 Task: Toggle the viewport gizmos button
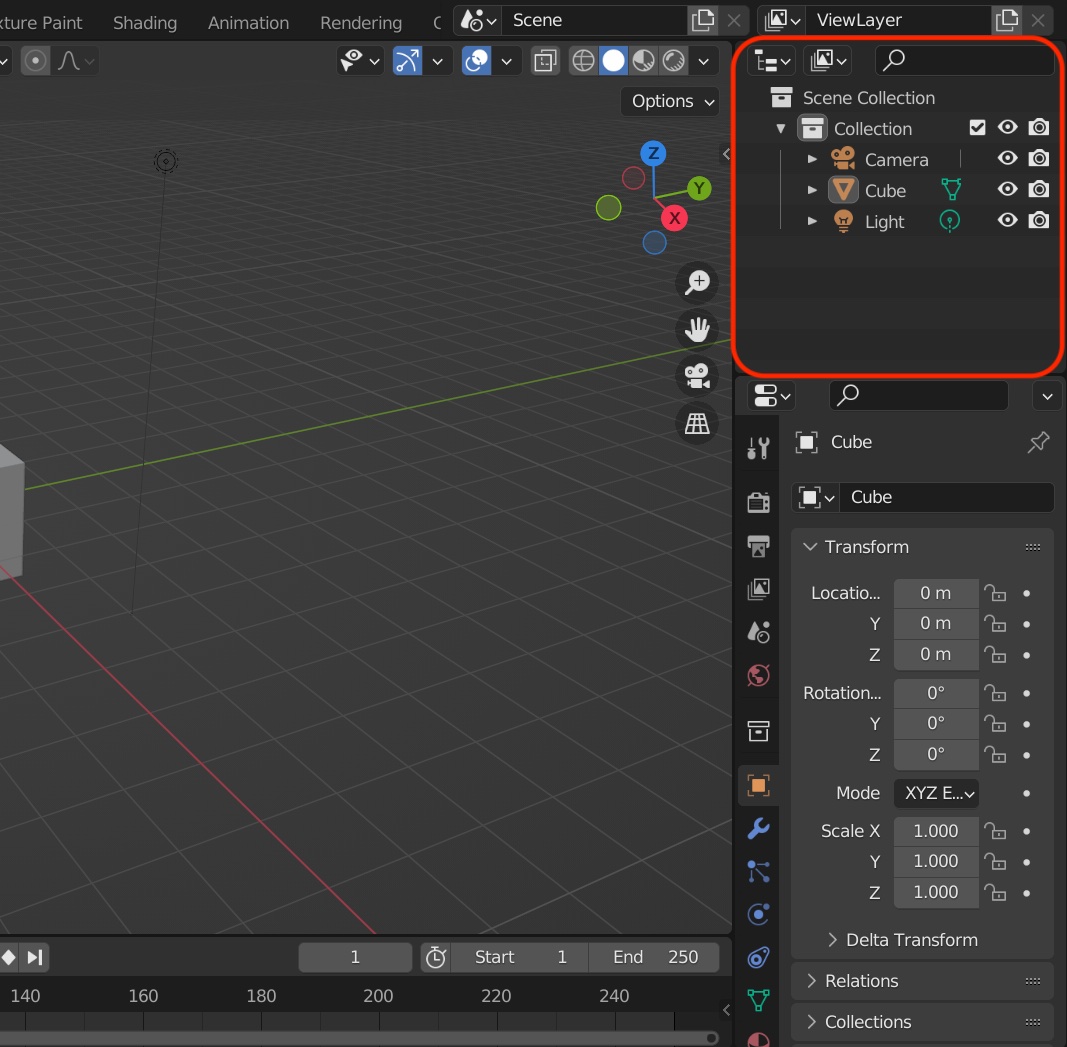407,61
